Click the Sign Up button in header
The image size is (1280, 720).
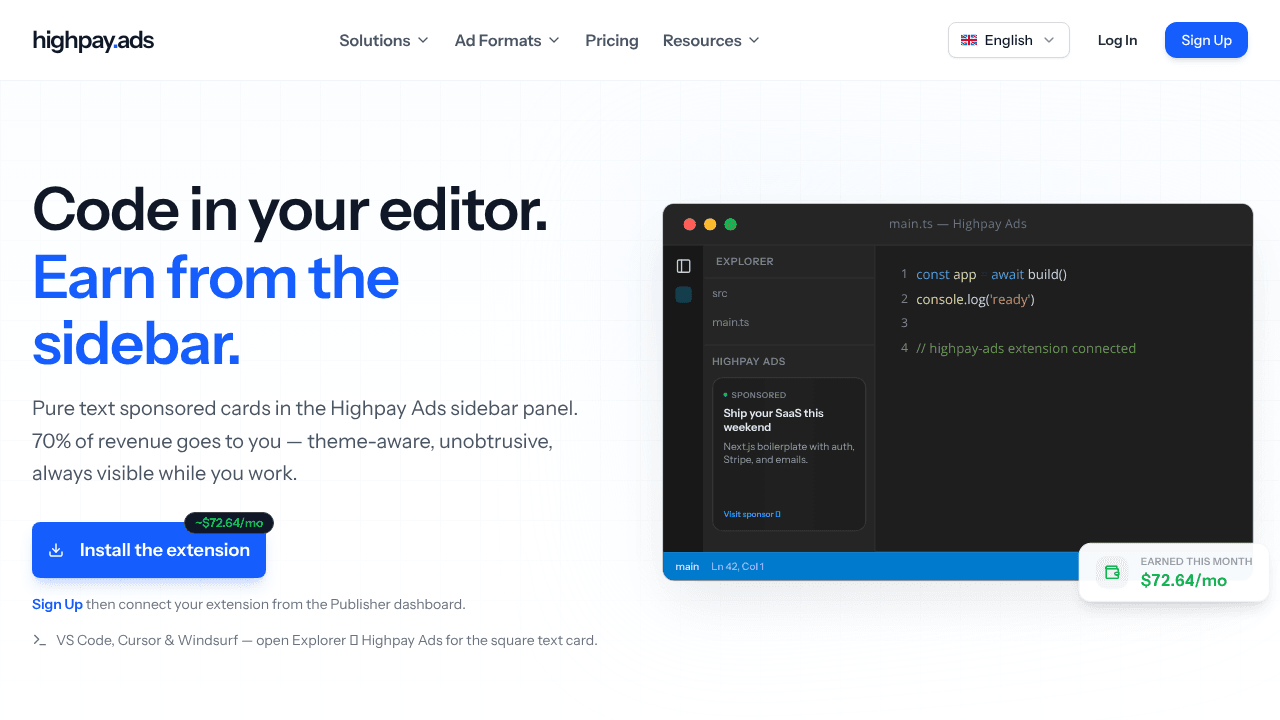tap(1206, 40)
